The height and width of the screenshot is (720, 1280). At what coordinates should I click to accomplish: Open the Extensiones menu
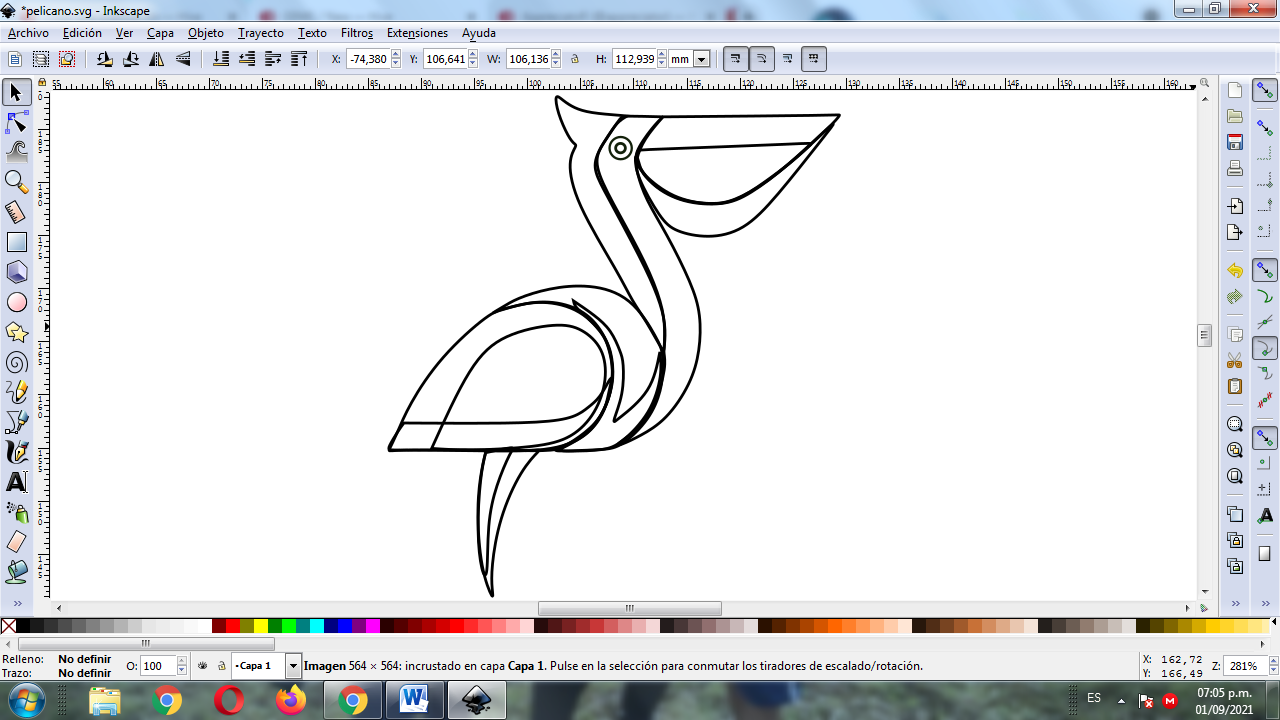(x=417, y=33)
